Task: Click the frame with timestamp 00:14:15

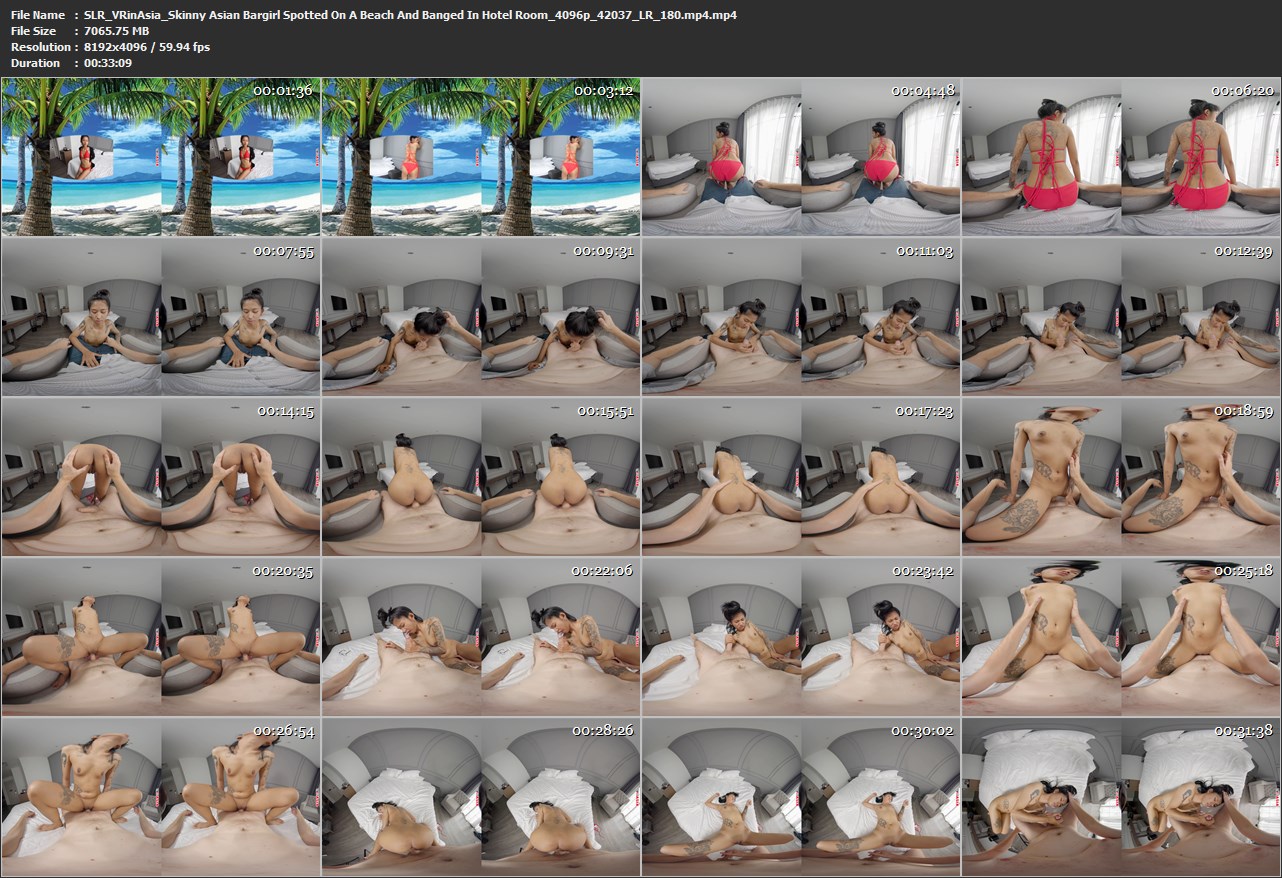Action: [161, 477]
